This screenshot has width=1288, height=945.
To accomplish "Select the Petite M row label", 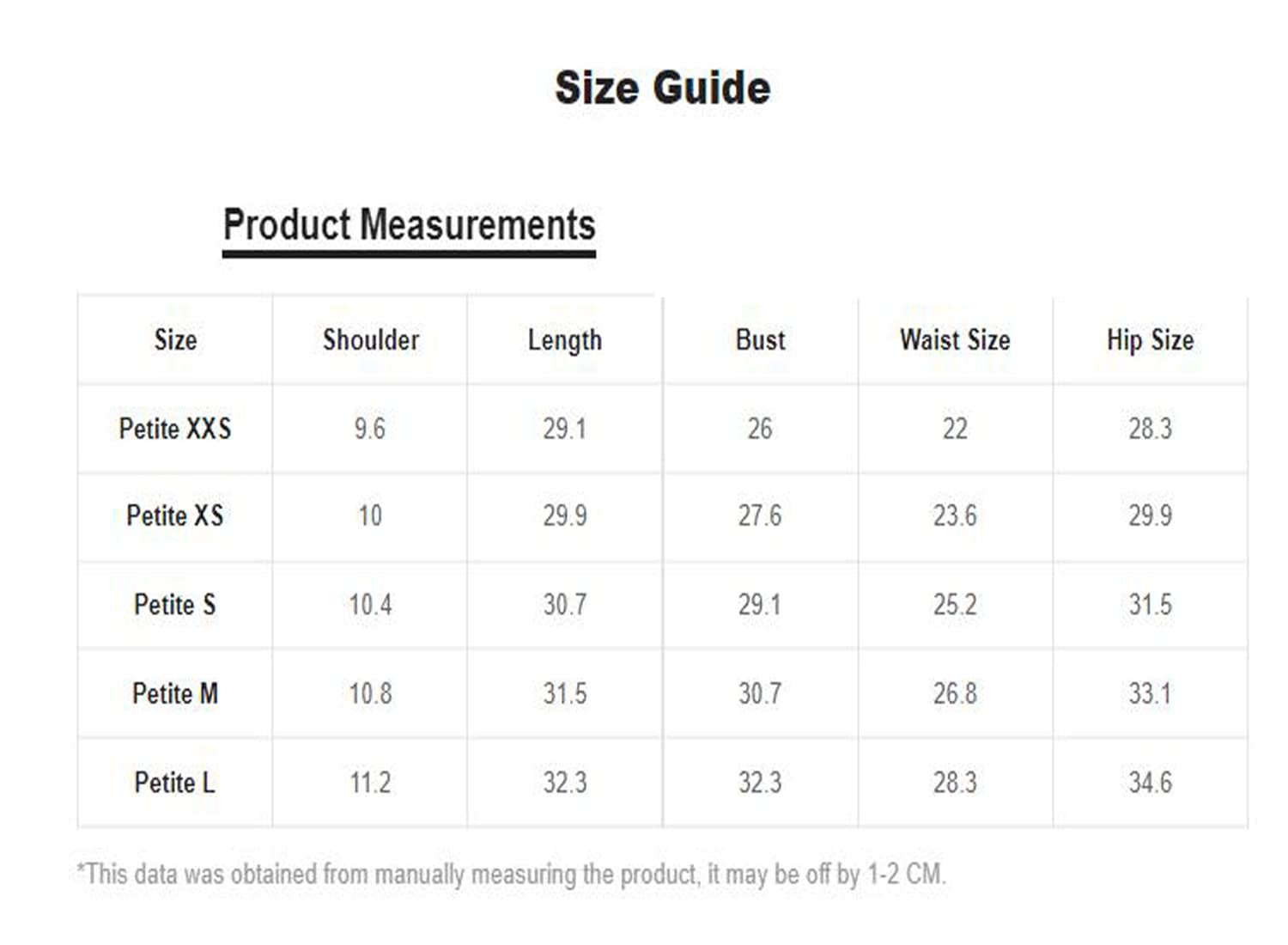I will [x=175, y=693].
